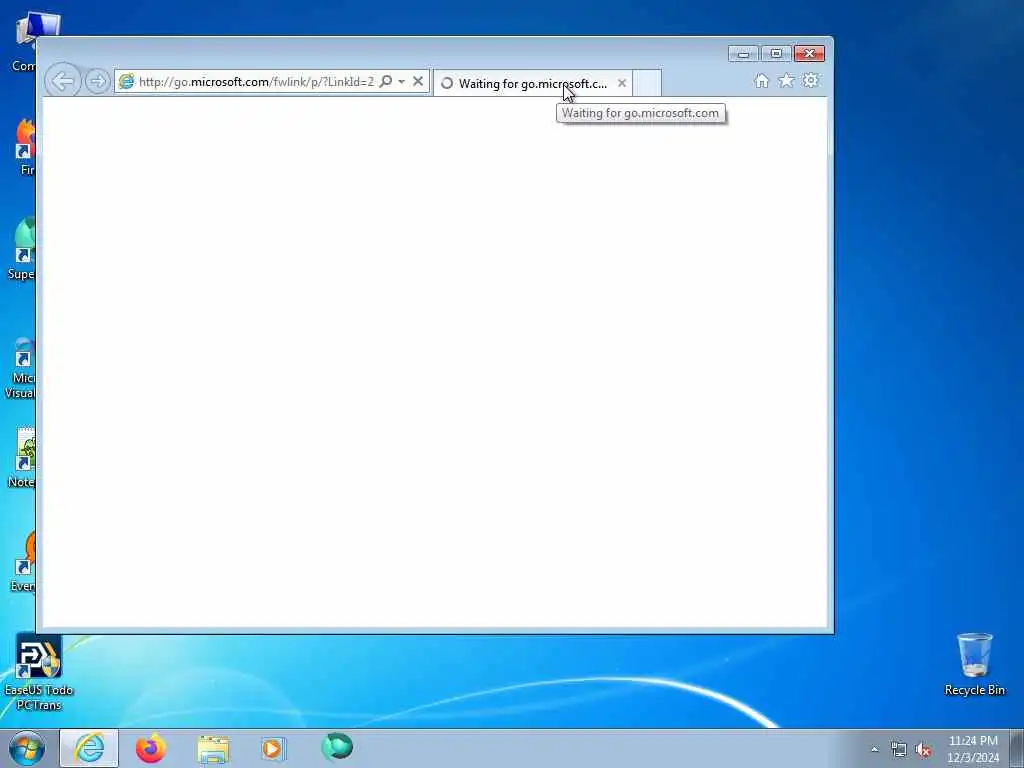Viewport: 1024px width, 768px height.
Task: Open the address bar autocomplete dropdown arrow
Action: point(402,82)
